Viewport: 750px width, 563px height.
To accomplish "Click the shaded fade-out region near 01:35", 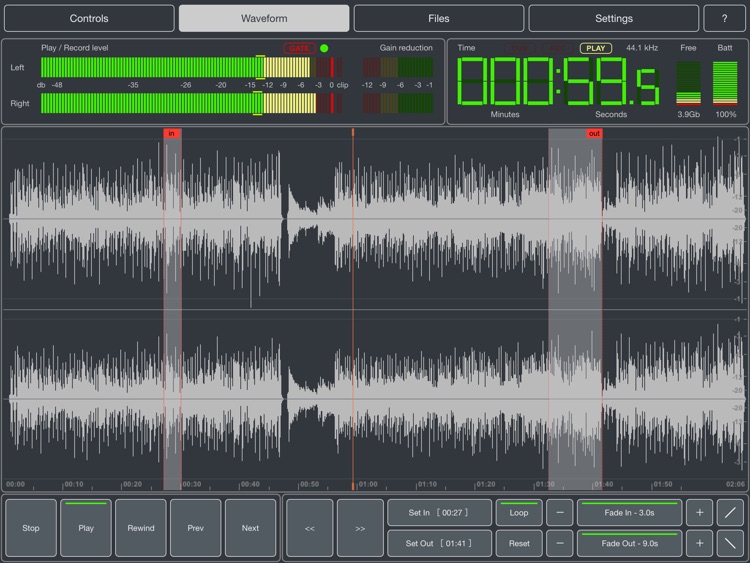I will tap(575, 309).
